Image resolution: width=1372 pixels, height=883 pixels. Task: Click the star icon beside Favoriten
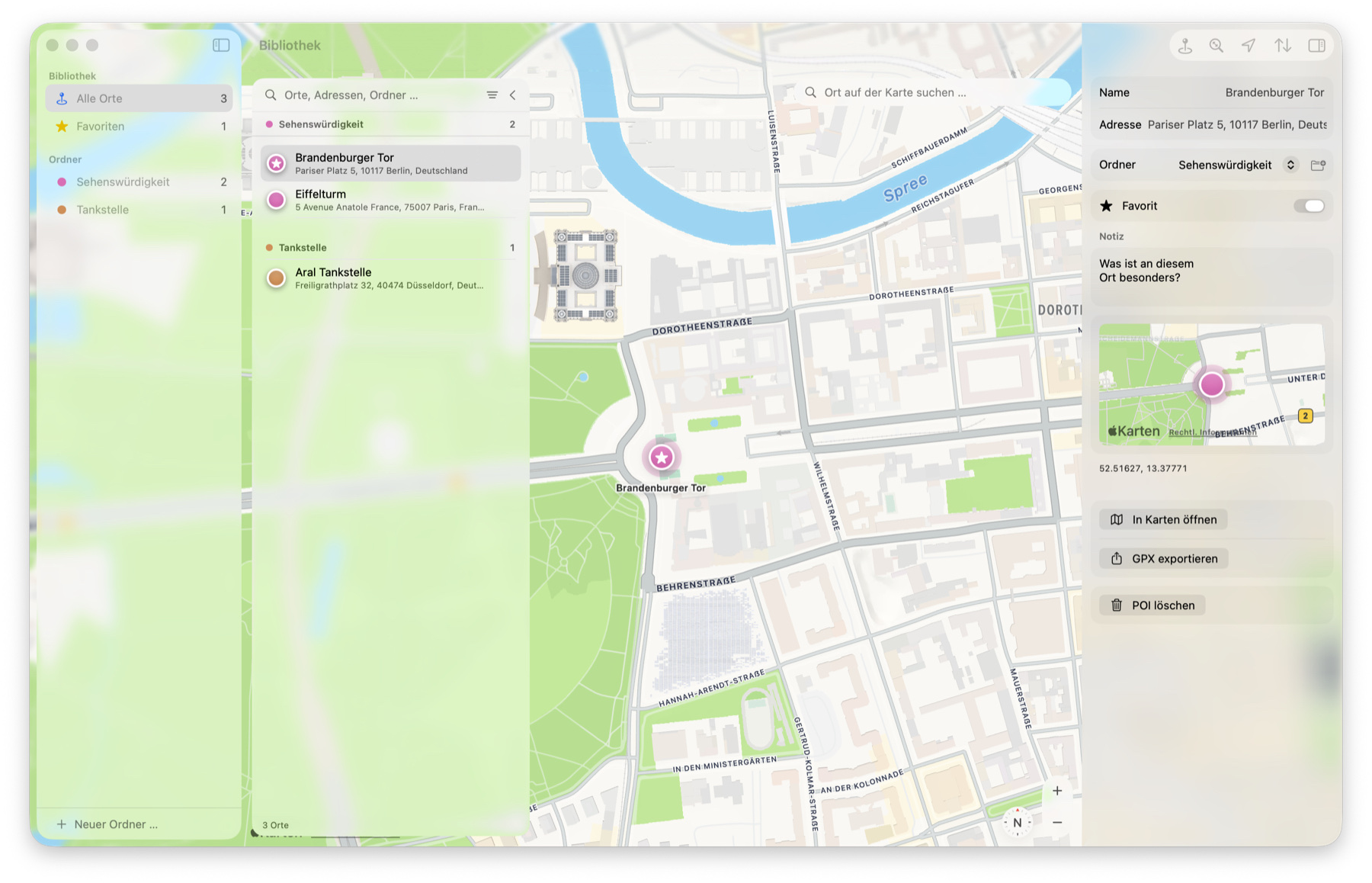click(x=62, y=127)
